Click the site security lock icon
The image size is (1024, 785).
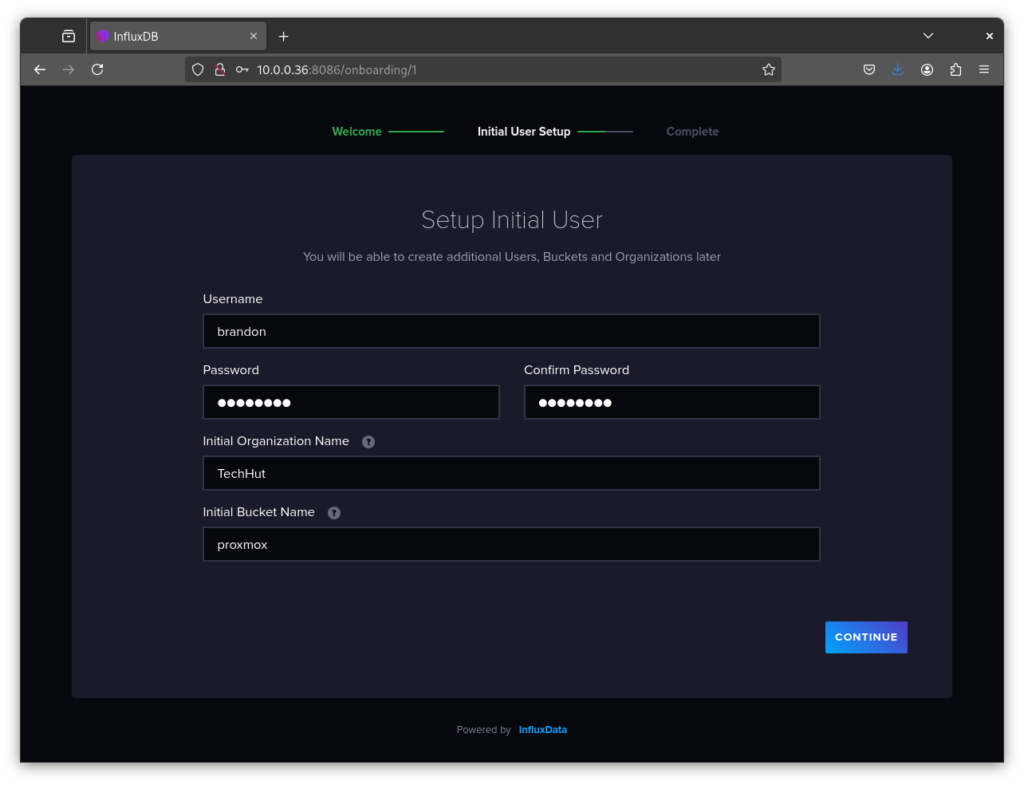[x=219, y=70]
